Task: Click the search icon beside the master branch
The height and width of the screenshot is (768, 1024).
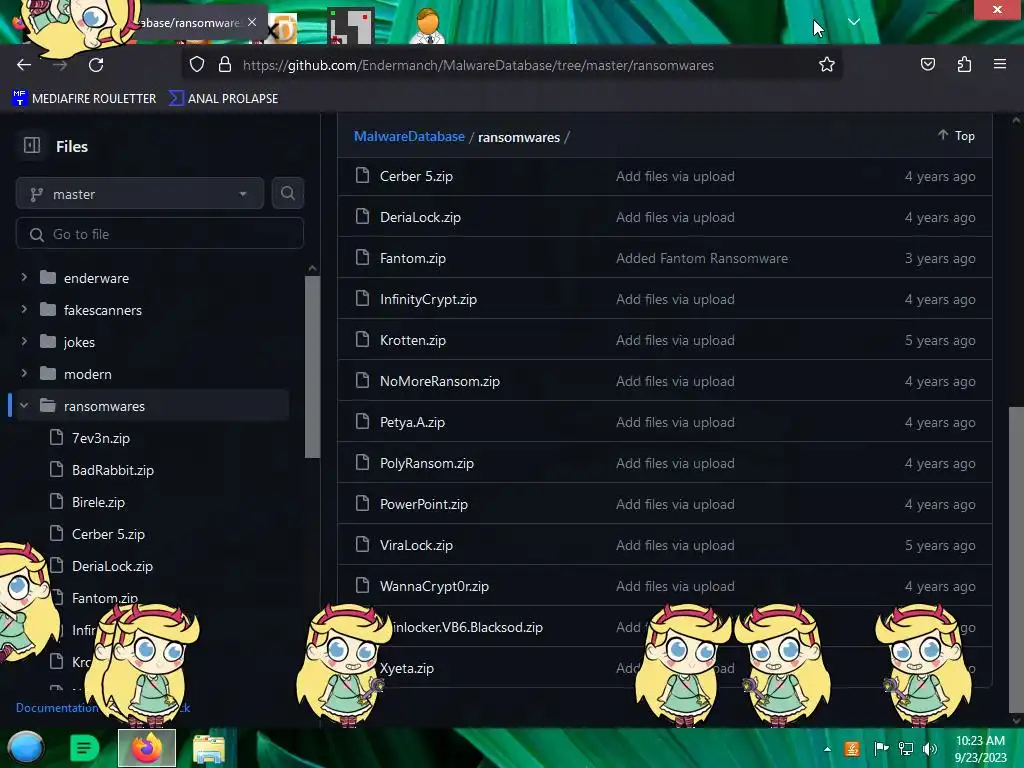Action: (x=287, y=193)
